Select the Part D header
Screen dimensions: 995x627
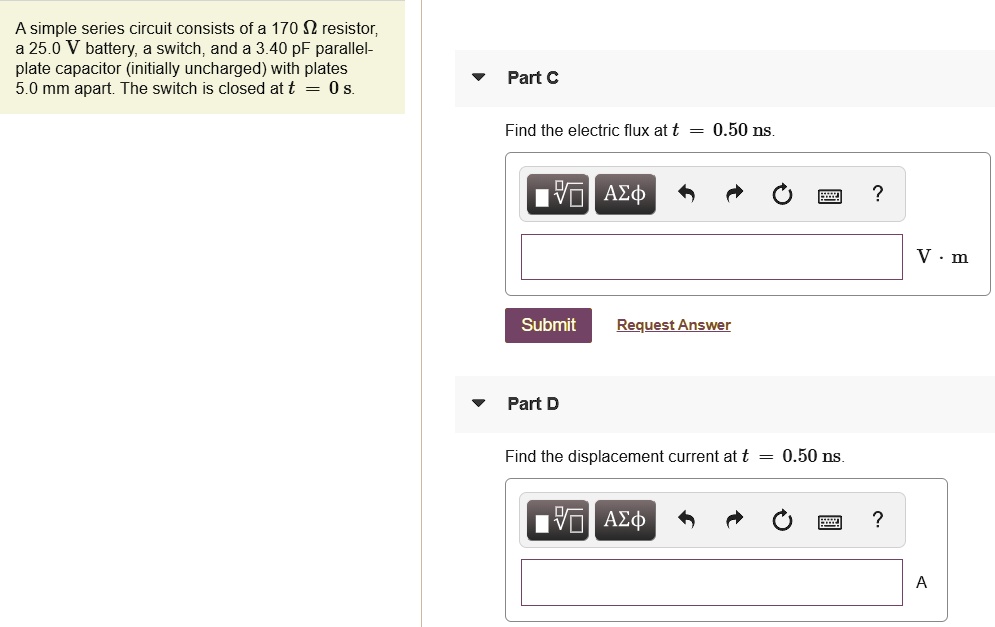pyautogui.click(x=533, y=404)
